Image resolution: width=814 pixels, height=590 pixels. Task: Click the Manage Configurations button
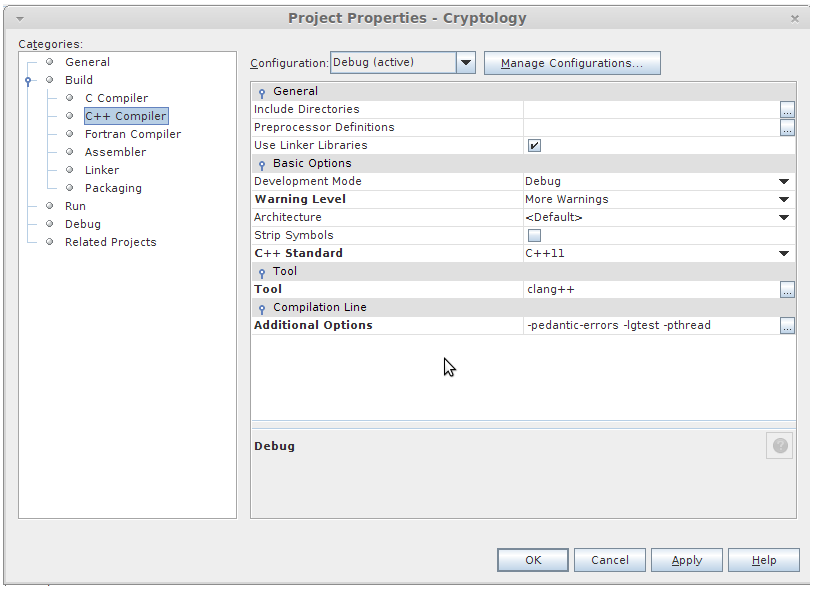click(572, 63)
